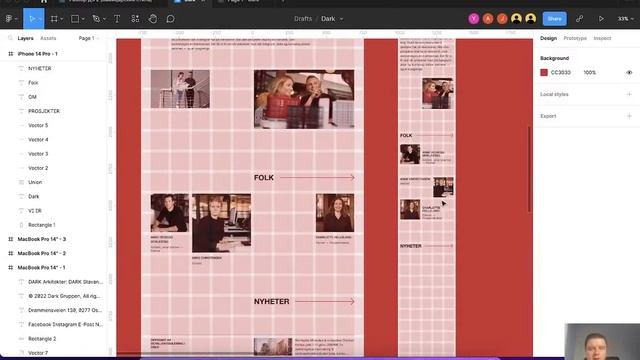This screenshot has height=360, width=640.
Task: Select the Comment tool
Action: click(x=171, y=19)
